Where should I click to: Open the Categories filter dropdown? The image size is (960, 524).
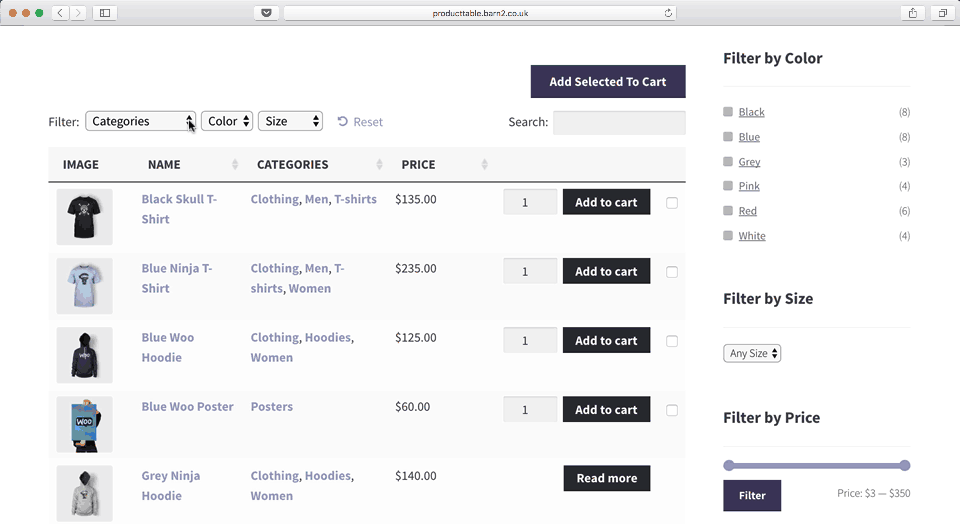tap(141, 121)
